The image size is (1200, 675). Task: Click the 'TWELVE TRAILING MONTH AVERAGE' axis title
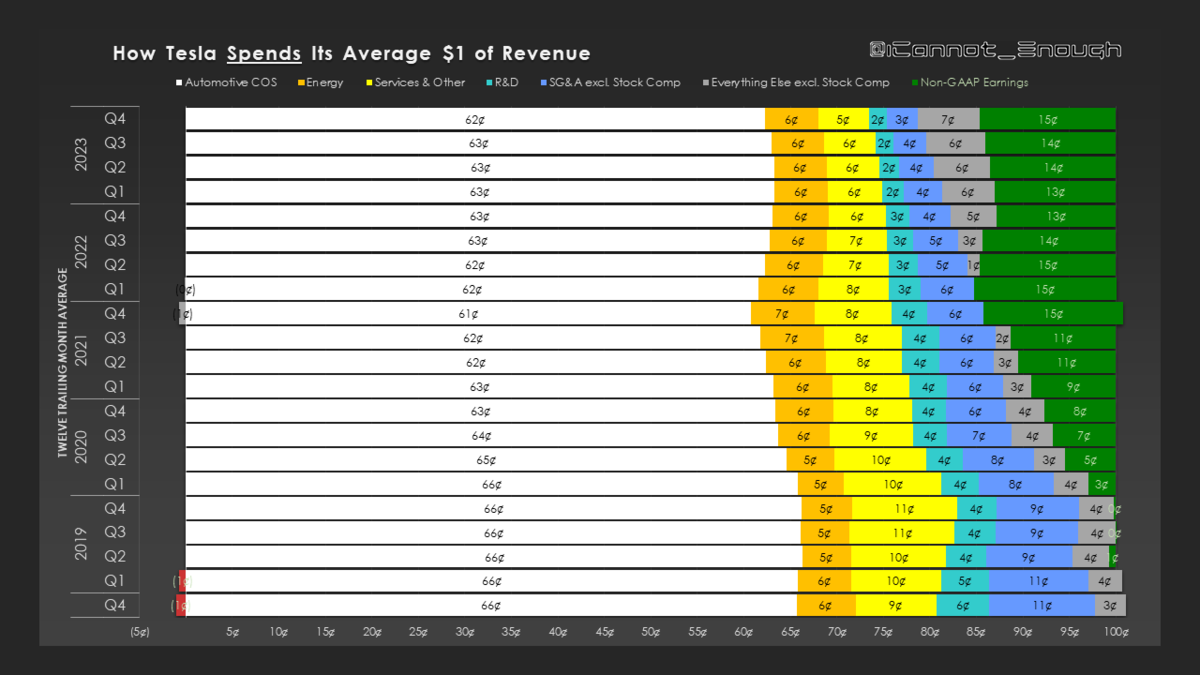coord(62,363)
